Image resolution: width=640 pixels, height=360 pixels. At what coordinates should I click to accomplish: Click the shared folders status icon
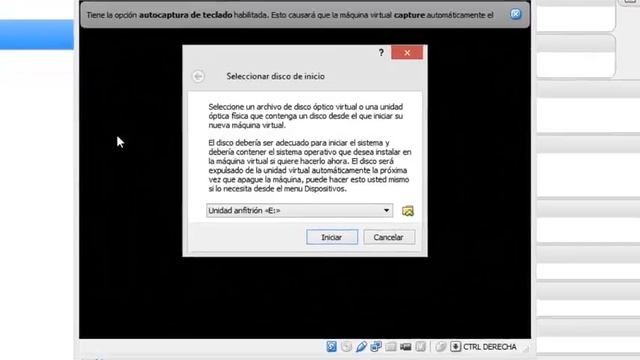pyautogui.click(x=391, y=347)
